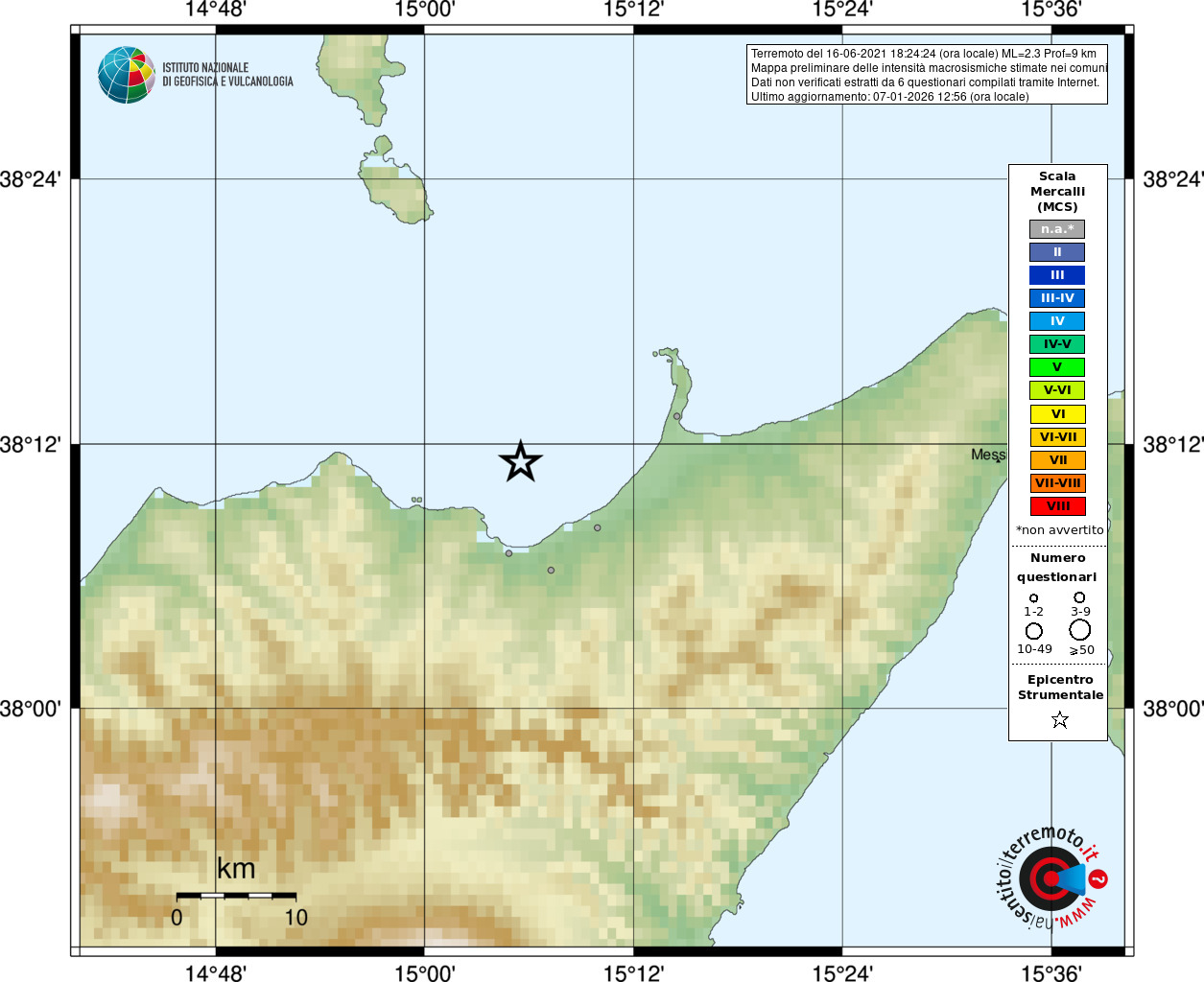Click the 15°12' label on the bottom axis
The height and width of the screenshot is (982, 1204).
(633, 973)
